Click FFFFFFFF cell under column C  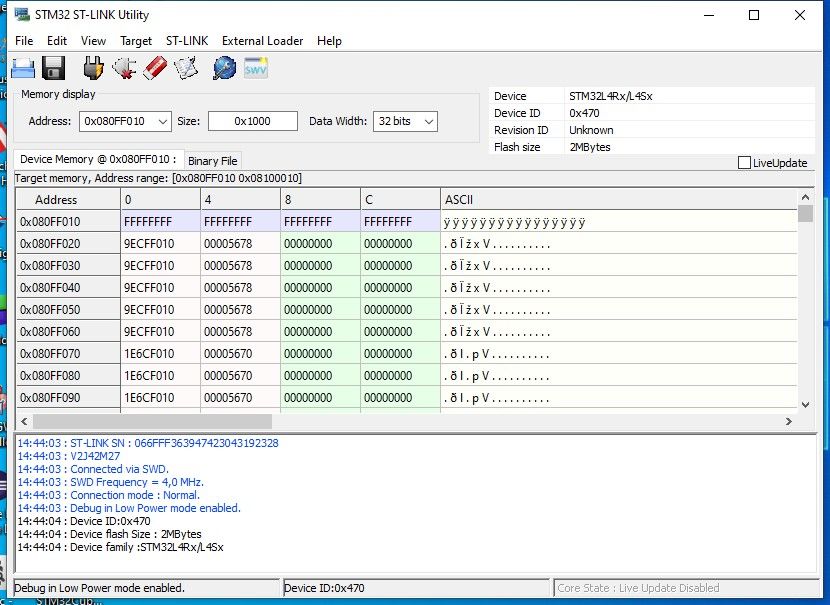click(x=400, y=222)
